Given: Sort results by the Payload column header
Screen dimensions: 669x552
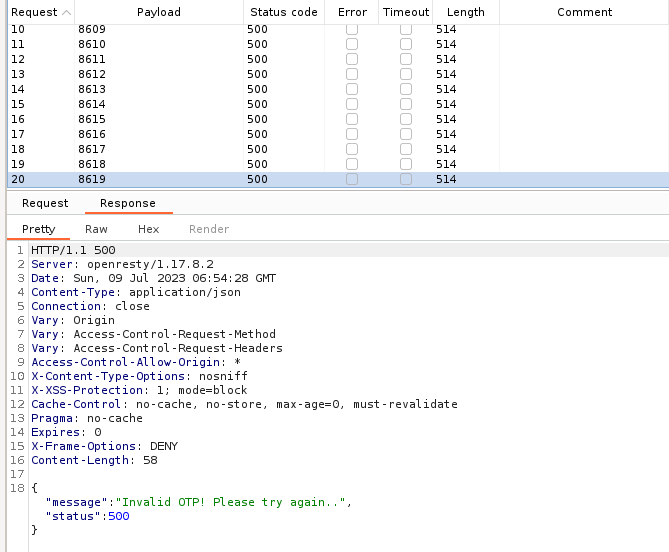Looking at the screenshot, I should (159, 12).
